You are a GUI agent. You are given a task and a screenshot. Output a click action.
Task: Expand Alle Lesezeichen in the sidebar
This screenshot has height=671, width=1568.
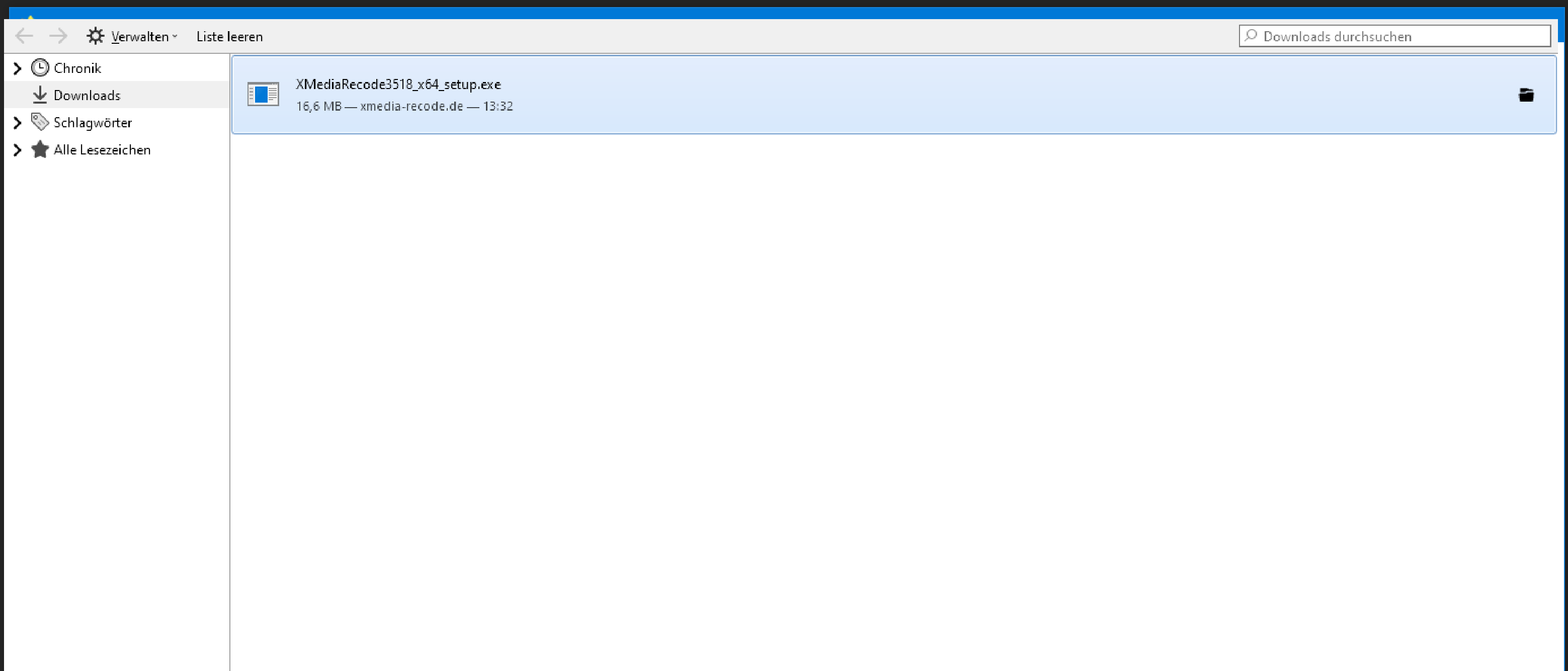click(x=17, y=149)
